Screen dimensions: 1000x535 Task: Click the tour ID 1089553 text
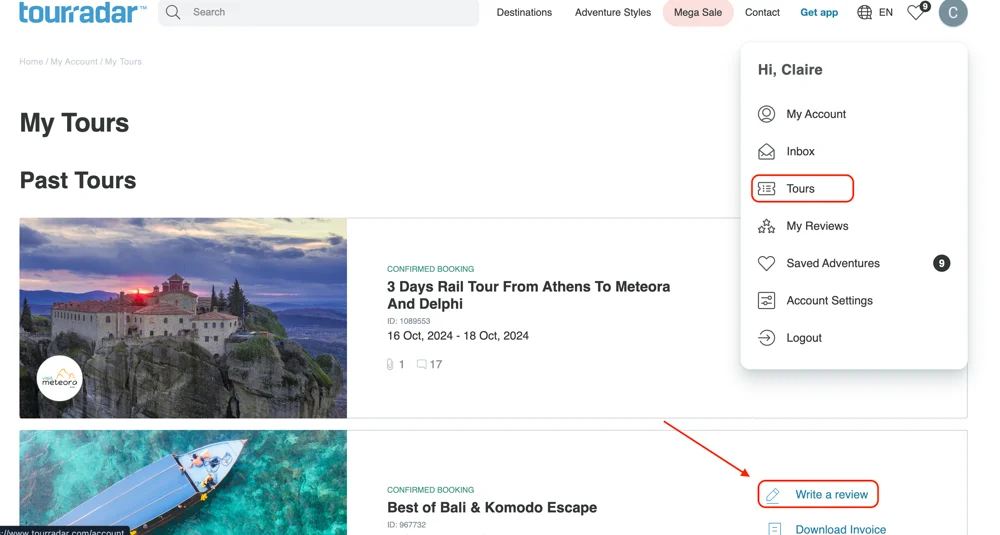coord(408,321)
